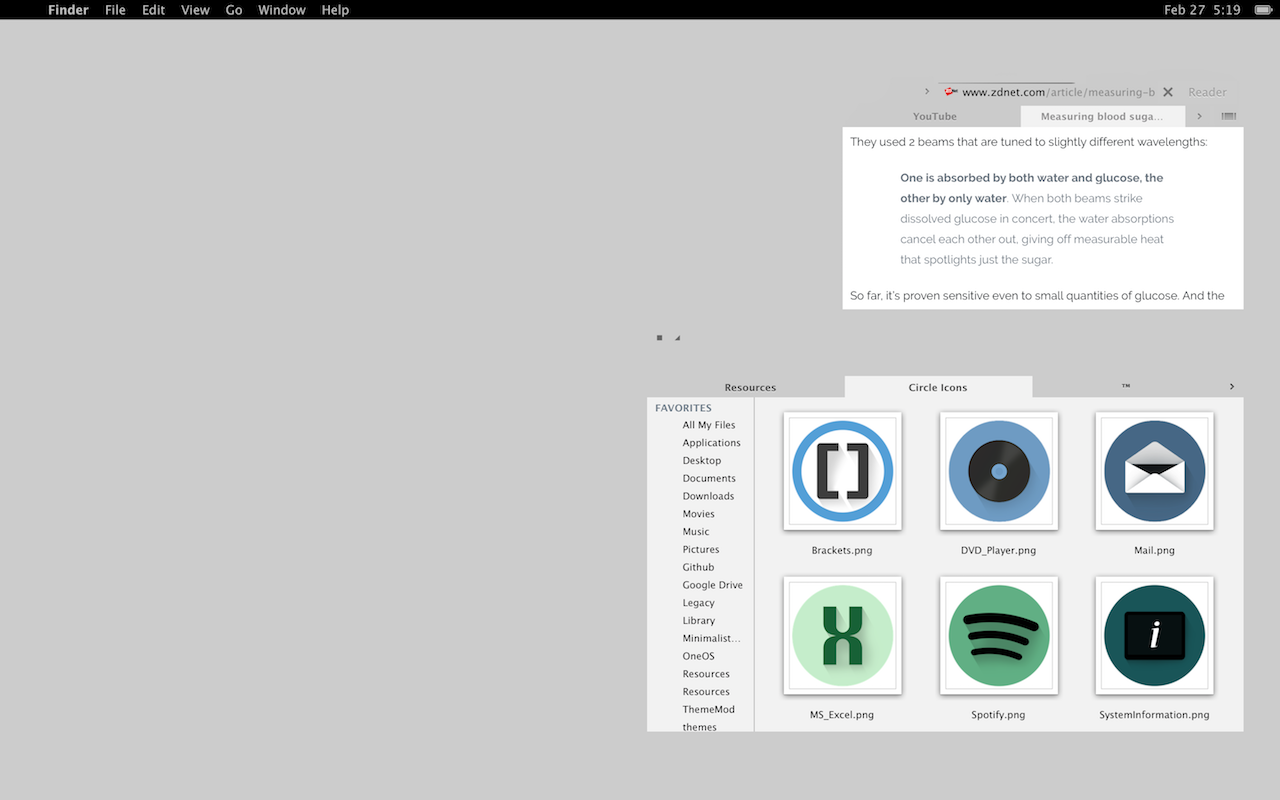This screenshot has height=800, width=1280.
Task: Open the View menu
Action: point(195,10)
